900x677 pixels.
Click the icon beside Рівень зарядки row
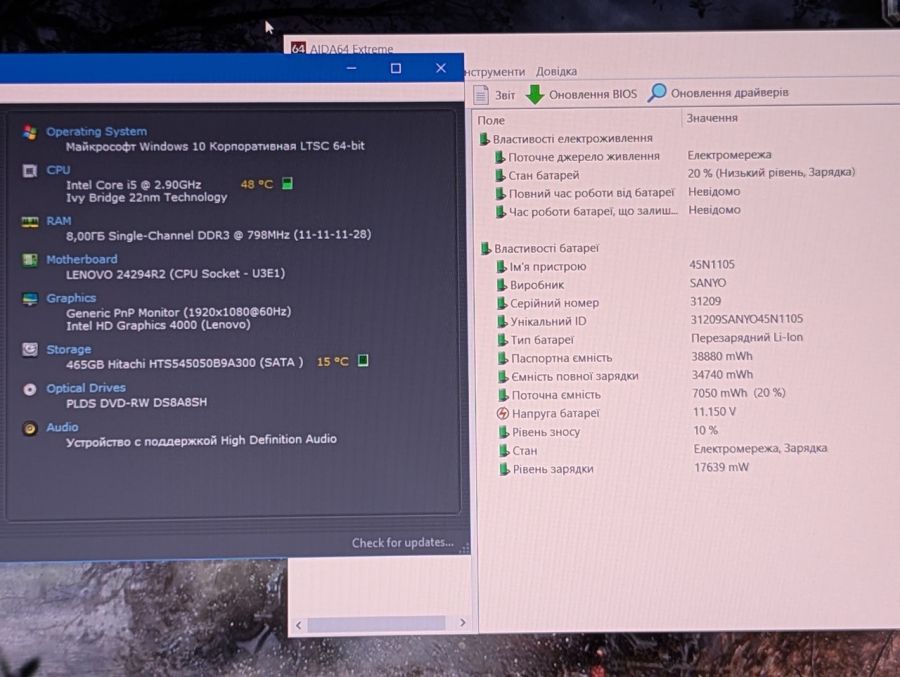click(x=505, y=469)
